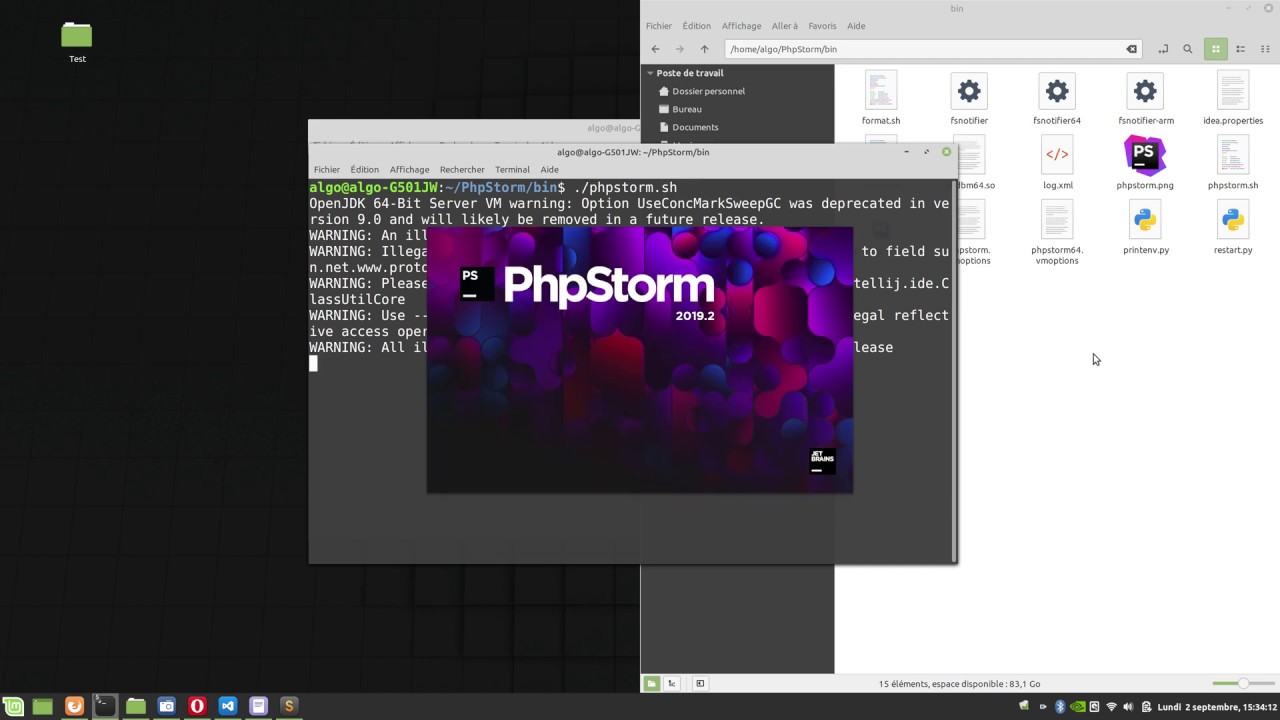Screen dimensions: 1280x720
Task: Go back in the bin file manager
Action: [655, 49]
